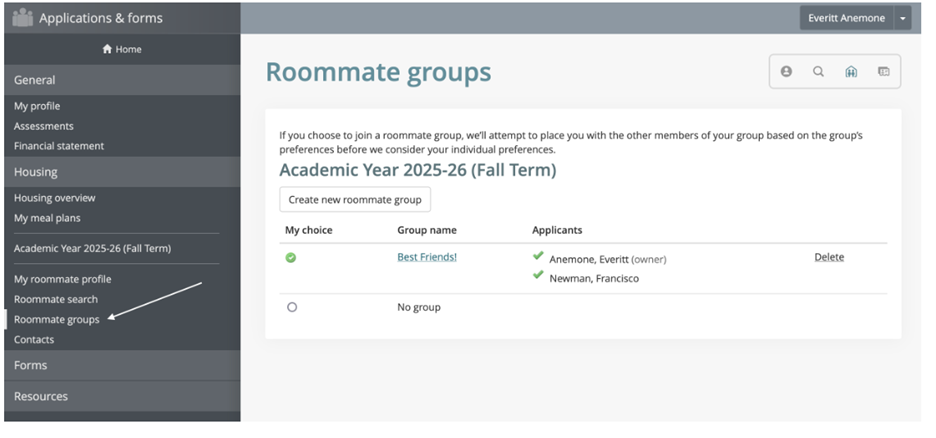Image resolution: width=936 pixels, height=438 pixels.
Task: Click green checkmark beside Newman, Francisco
Action: pyautogui.click(x=539, y=277)
